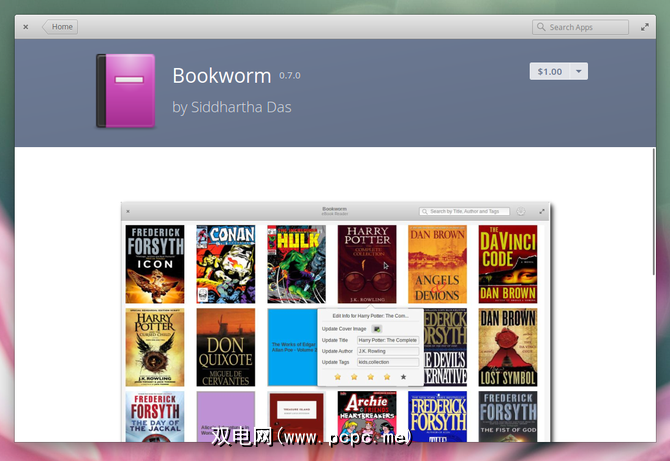This screenshot has width=670, height=461.
Task: Open the price dropdown arrow
Action: coord(579,71)
